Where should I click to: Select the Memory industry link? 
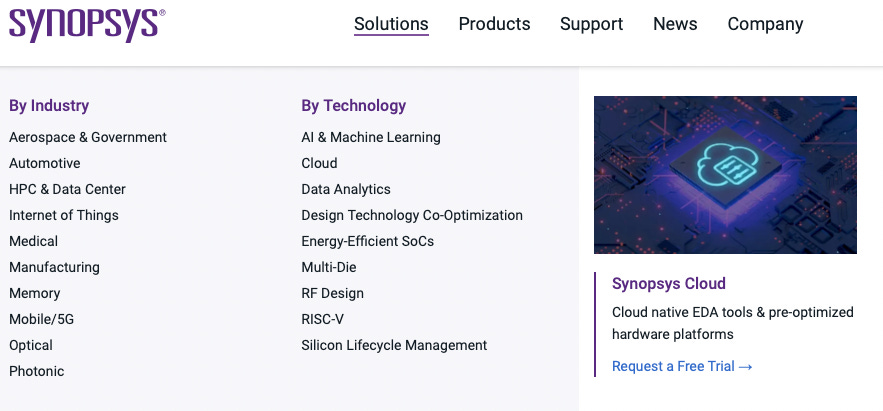[x=34, y=293]
